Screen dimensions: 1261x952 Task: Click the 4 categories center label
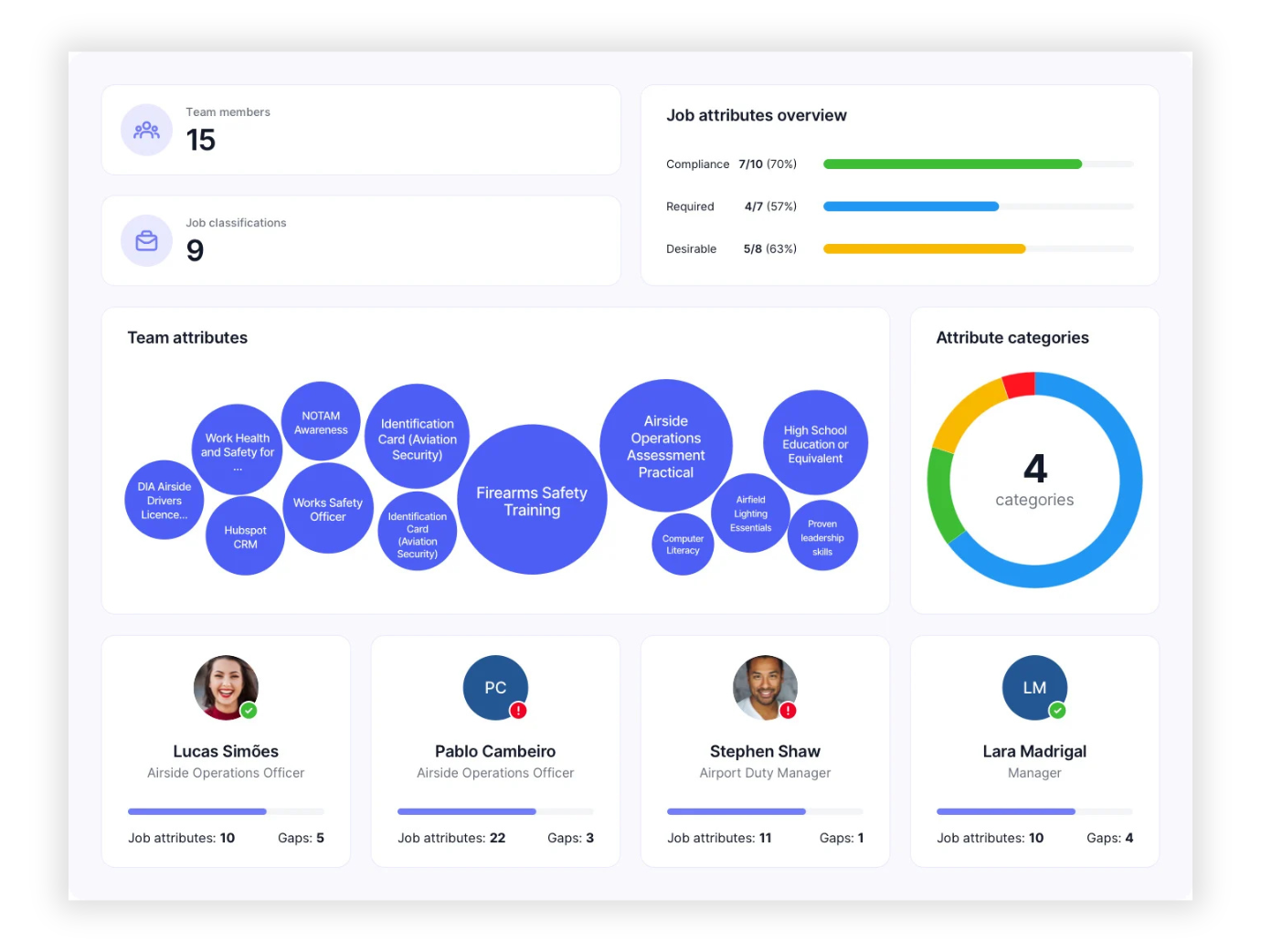point(1034,481)
